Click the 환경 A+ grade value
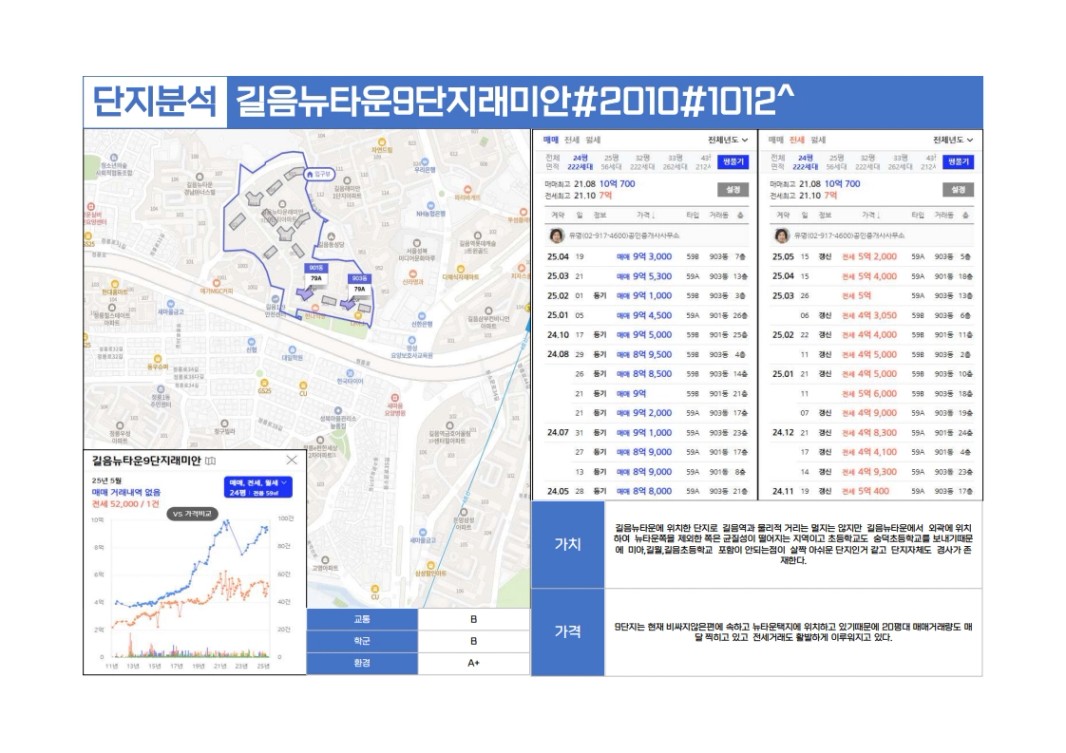 pyautogui.click(x=473, y=663)
